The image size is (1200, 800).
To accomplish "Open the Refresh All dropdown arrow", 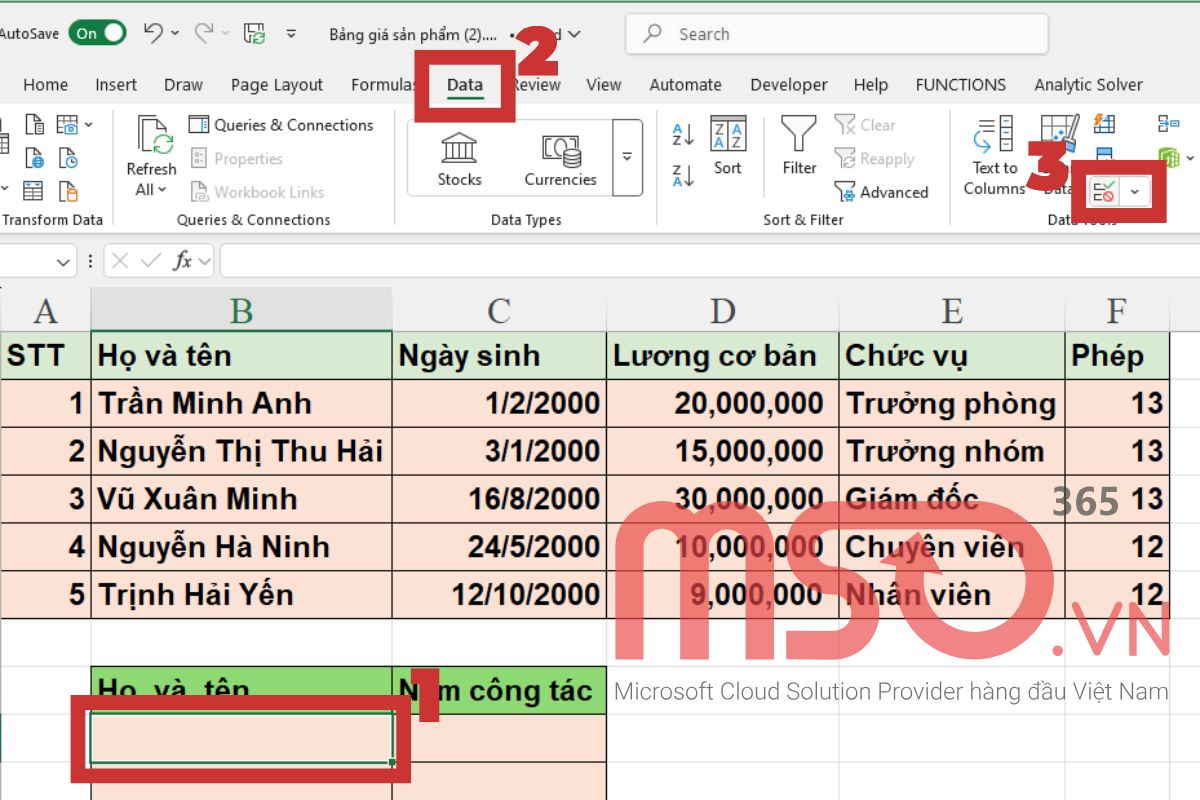I will click(162, 190).
